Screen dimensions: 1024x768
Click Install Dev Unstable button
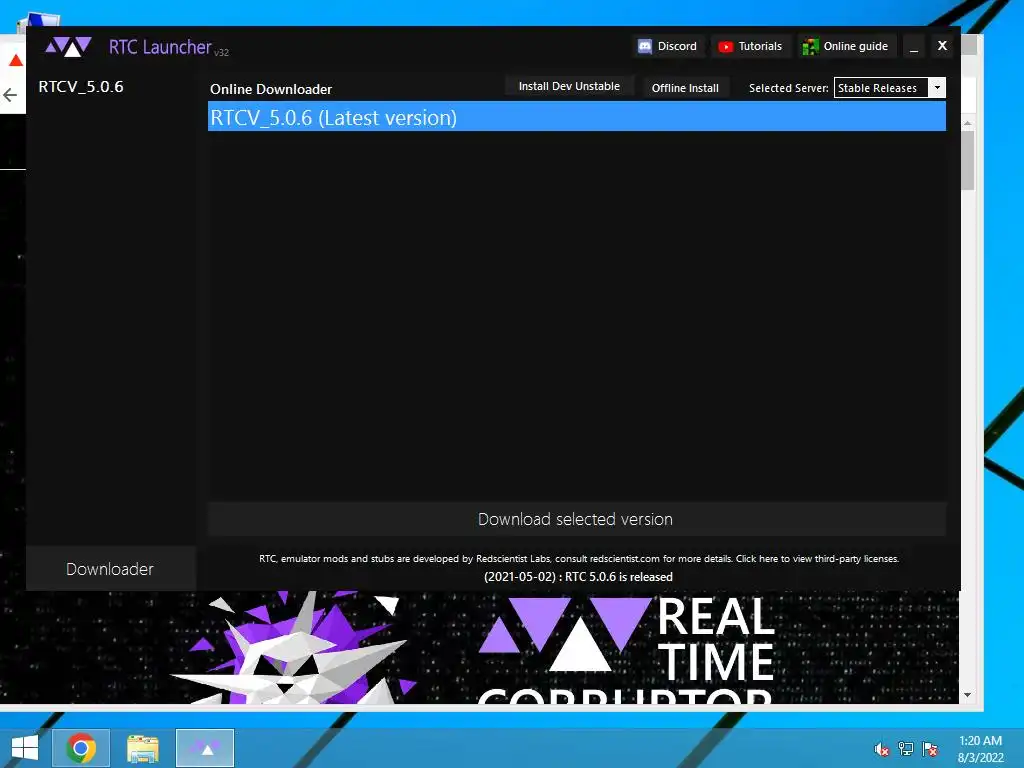click(x=569, y=86)
